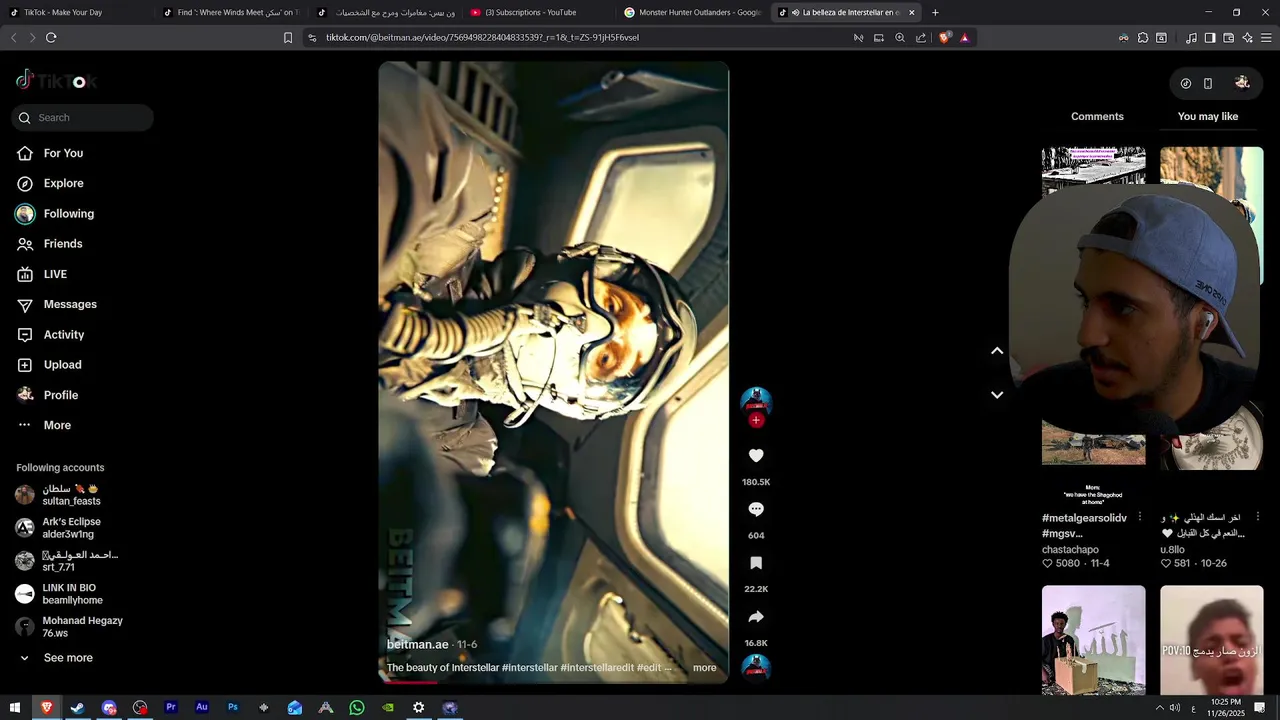Open the site settings icon beside the URL
1280x720 pixels.
(312, 38)
